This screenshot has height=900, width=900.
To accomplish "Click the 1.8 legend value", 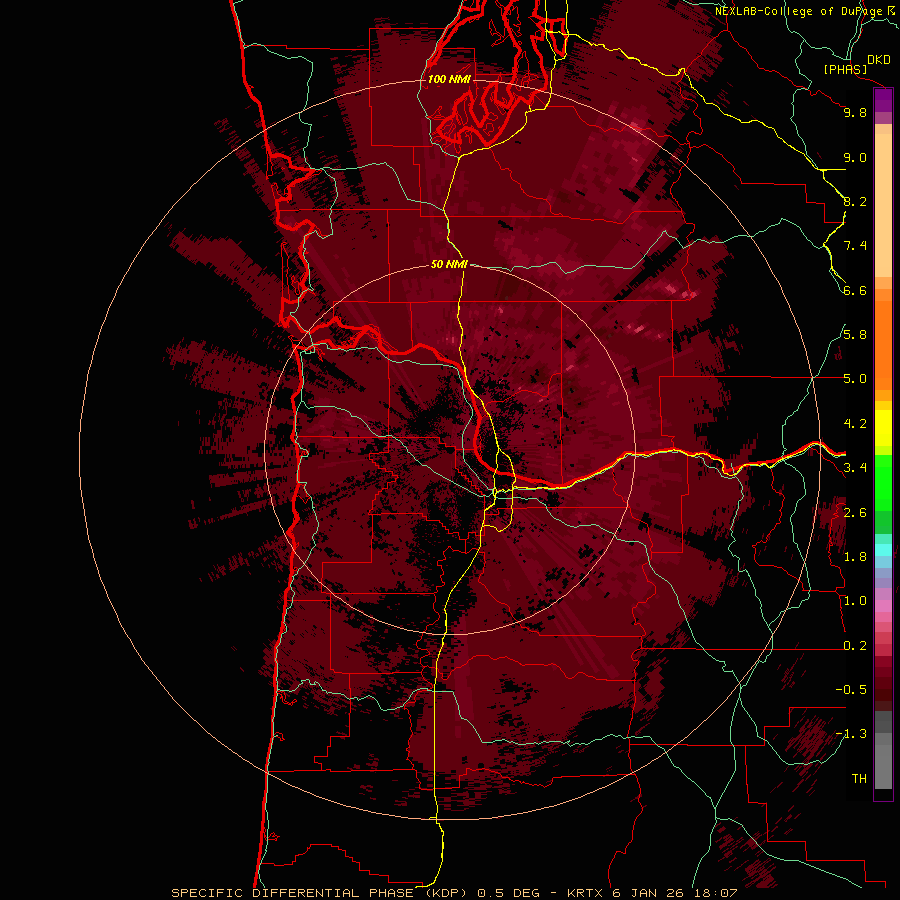I will point(855,557).
